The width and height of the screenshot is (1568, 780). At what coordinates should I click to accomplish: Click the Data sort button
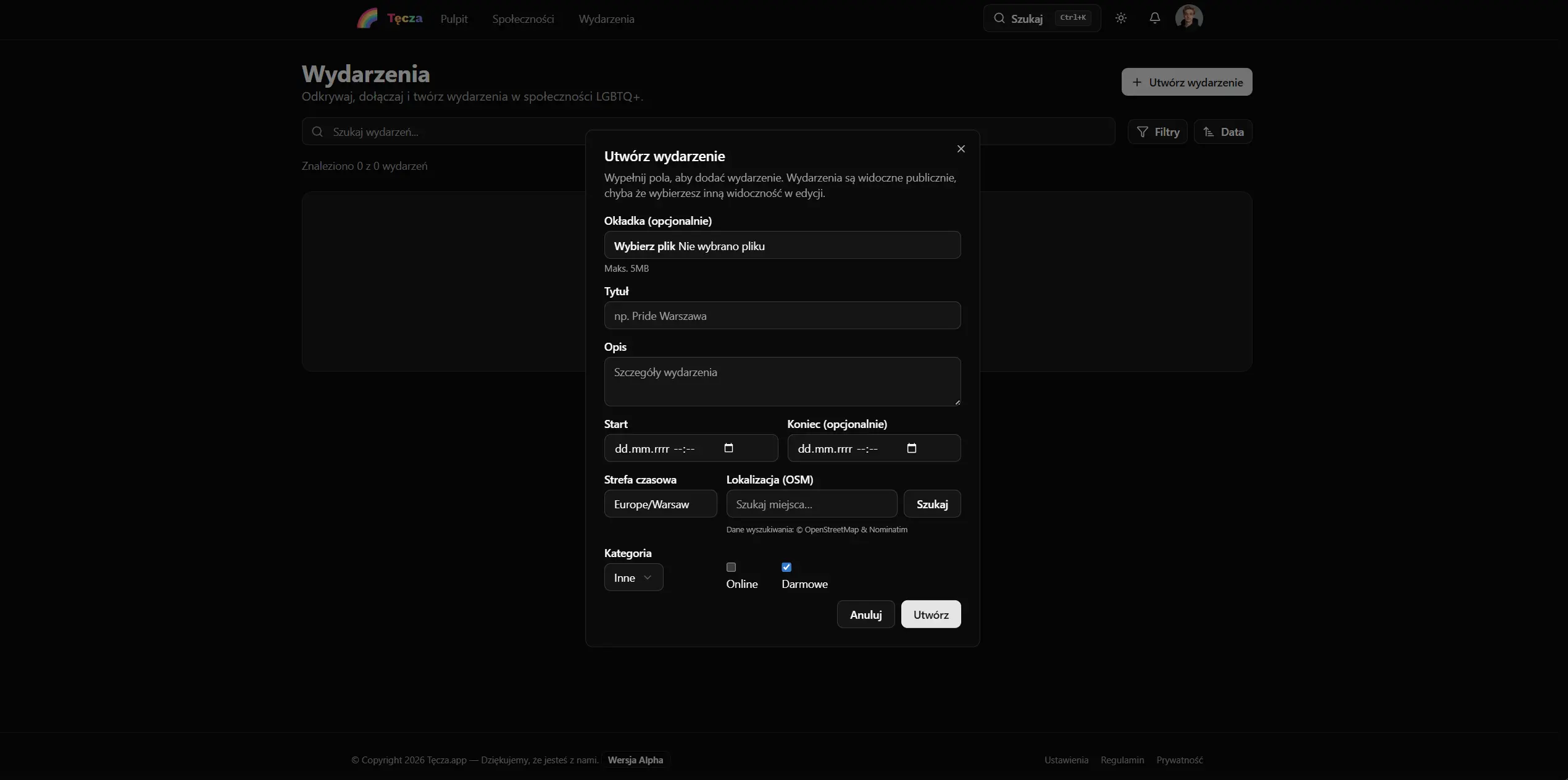tap(1222, 132)
